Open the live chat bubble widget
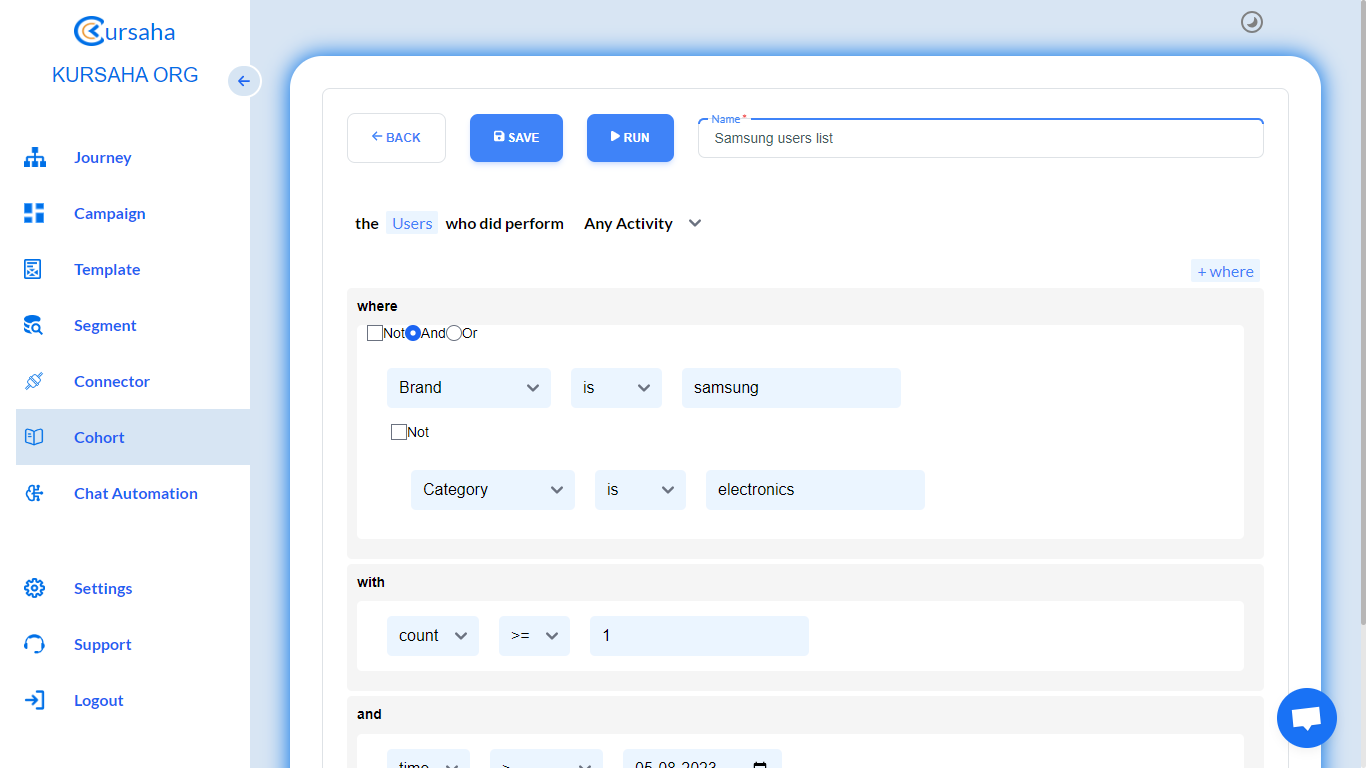The height and width of the screenshot is (768, 1366). click(1306, 718)
